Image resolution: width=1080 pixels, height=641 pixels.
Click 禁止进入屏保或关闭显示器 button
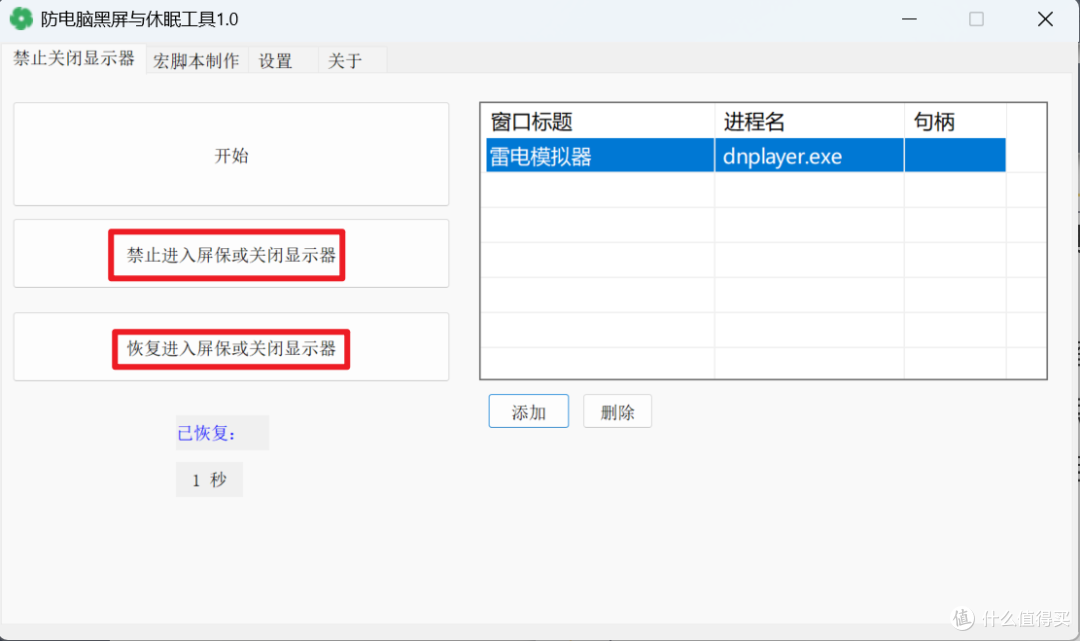click(231, 254)
